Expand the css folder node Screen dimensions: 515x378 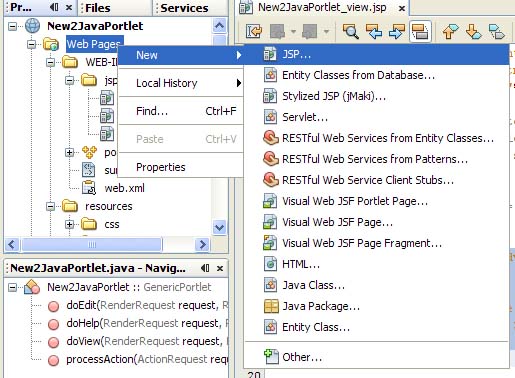pos(69,224)
